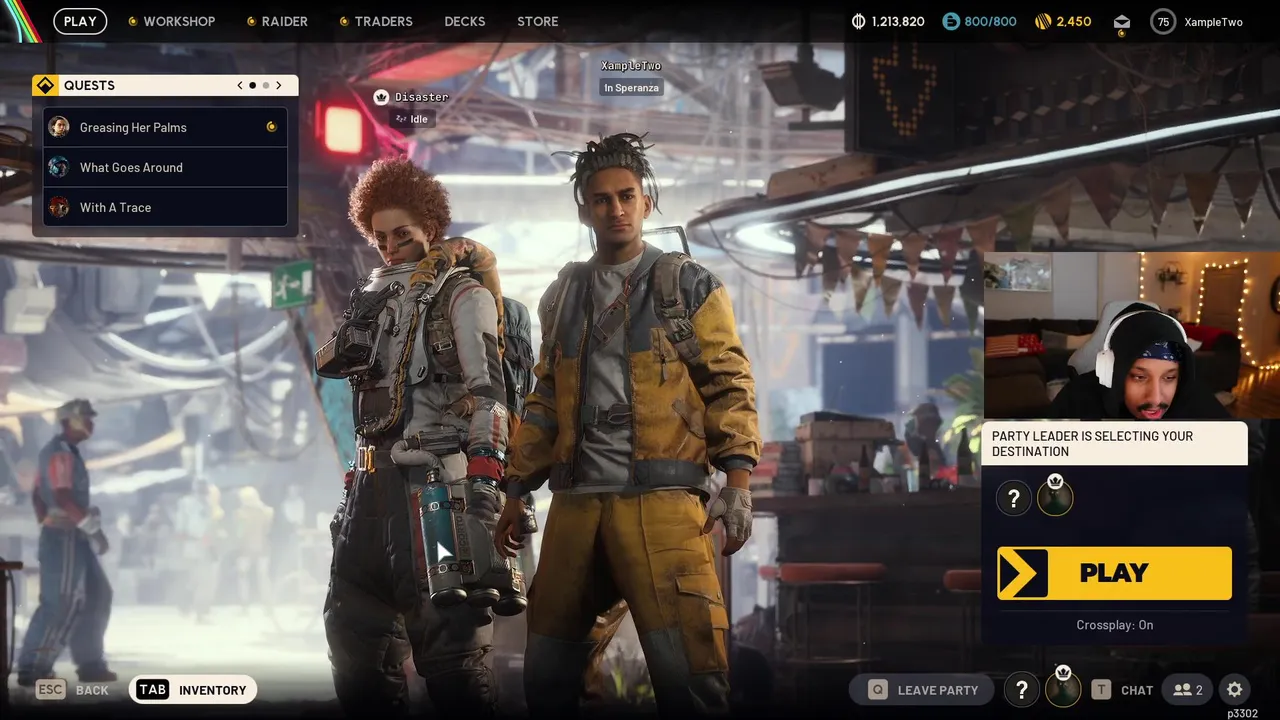Open the STORE tab

click(538, 21)
